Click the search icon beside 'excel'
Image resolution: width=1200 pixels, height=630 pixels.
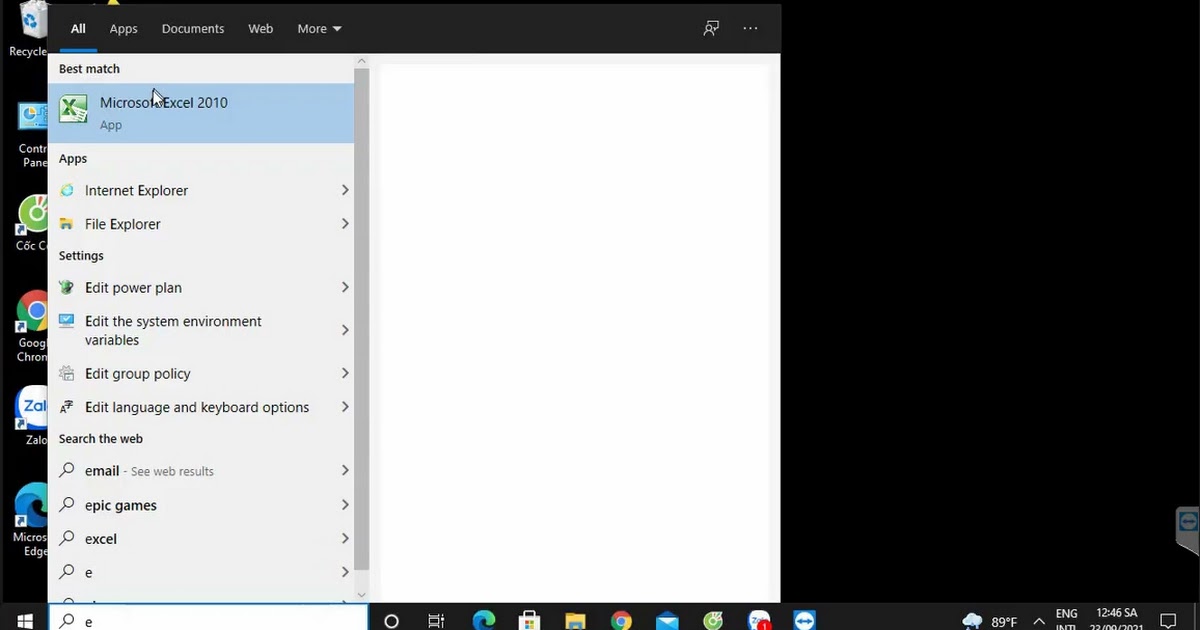coord(67,538)
